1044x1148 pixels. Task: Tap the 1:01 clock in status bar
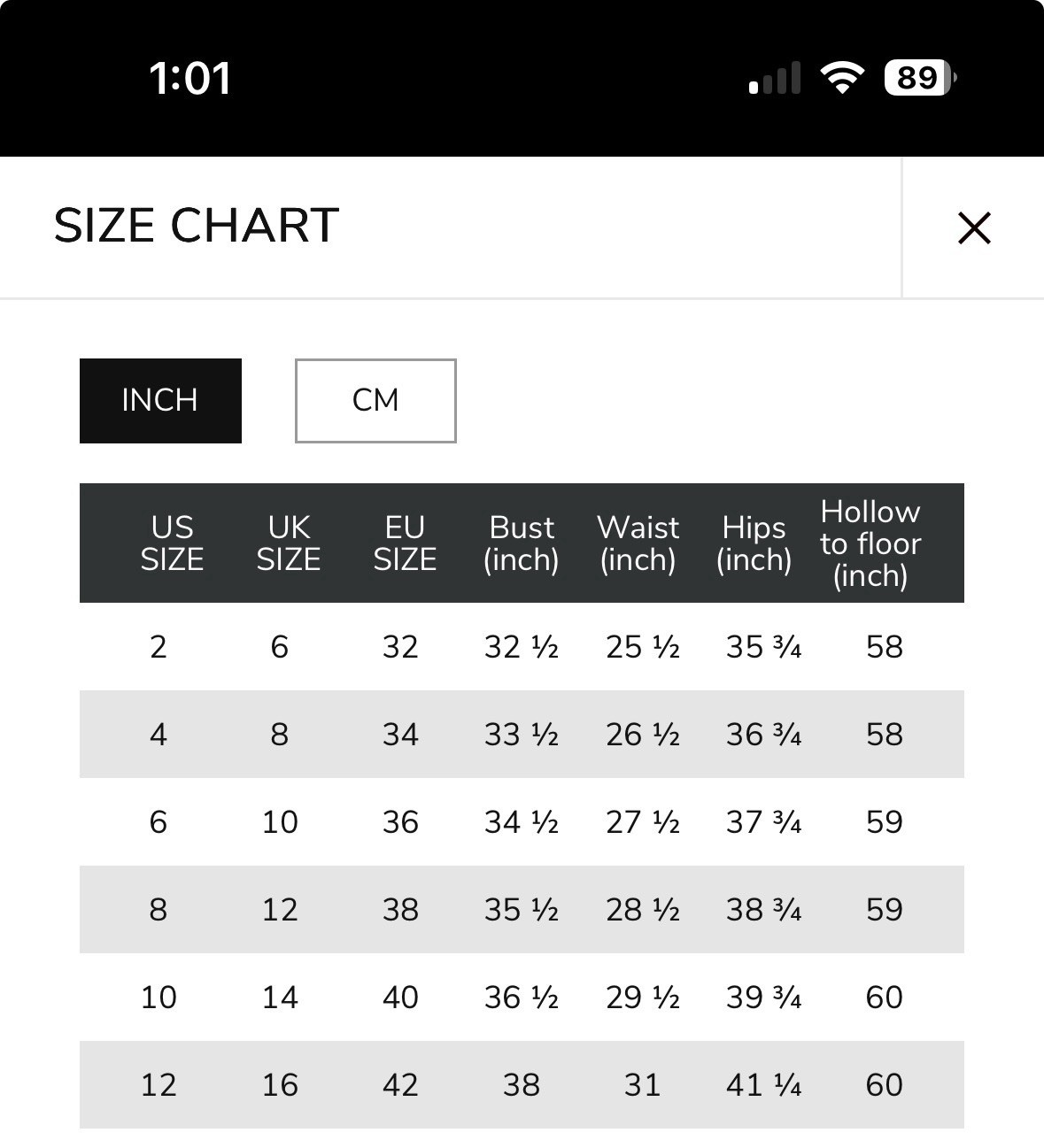click(x=189, y=78)
